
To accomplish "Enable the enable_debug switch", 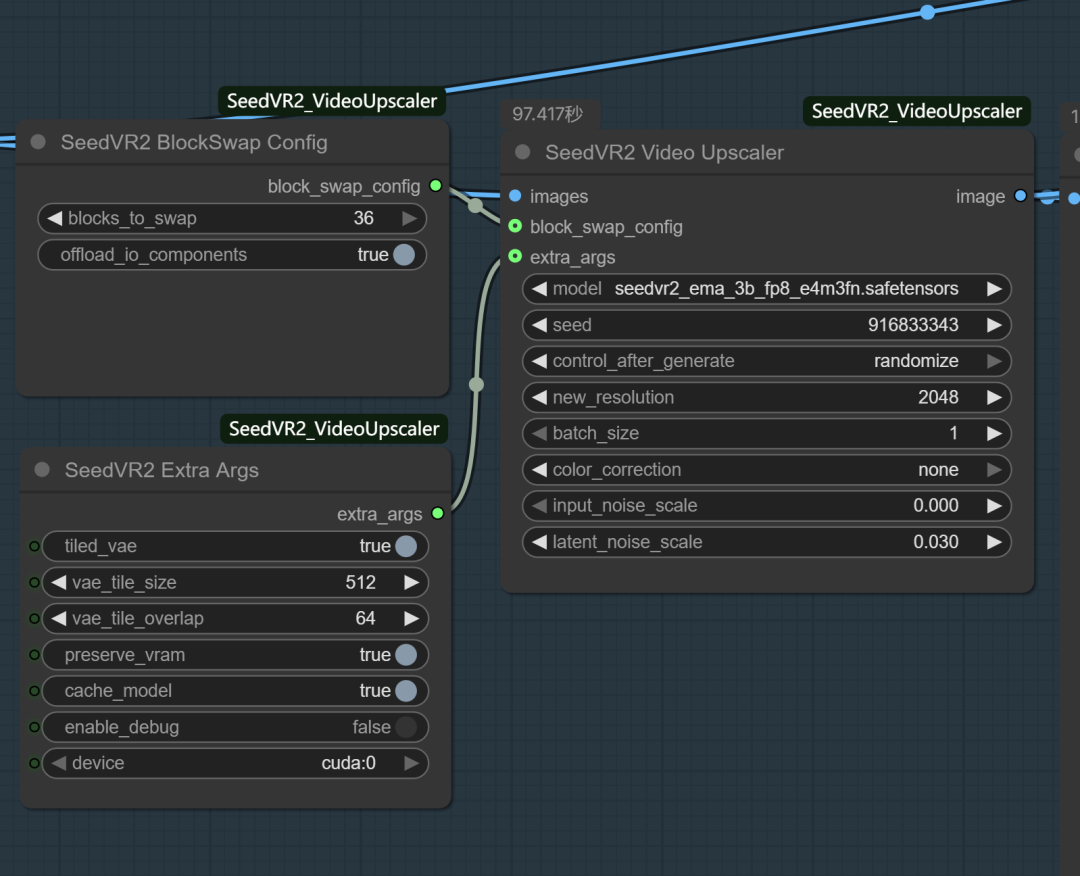I will [x=406, y=727].
